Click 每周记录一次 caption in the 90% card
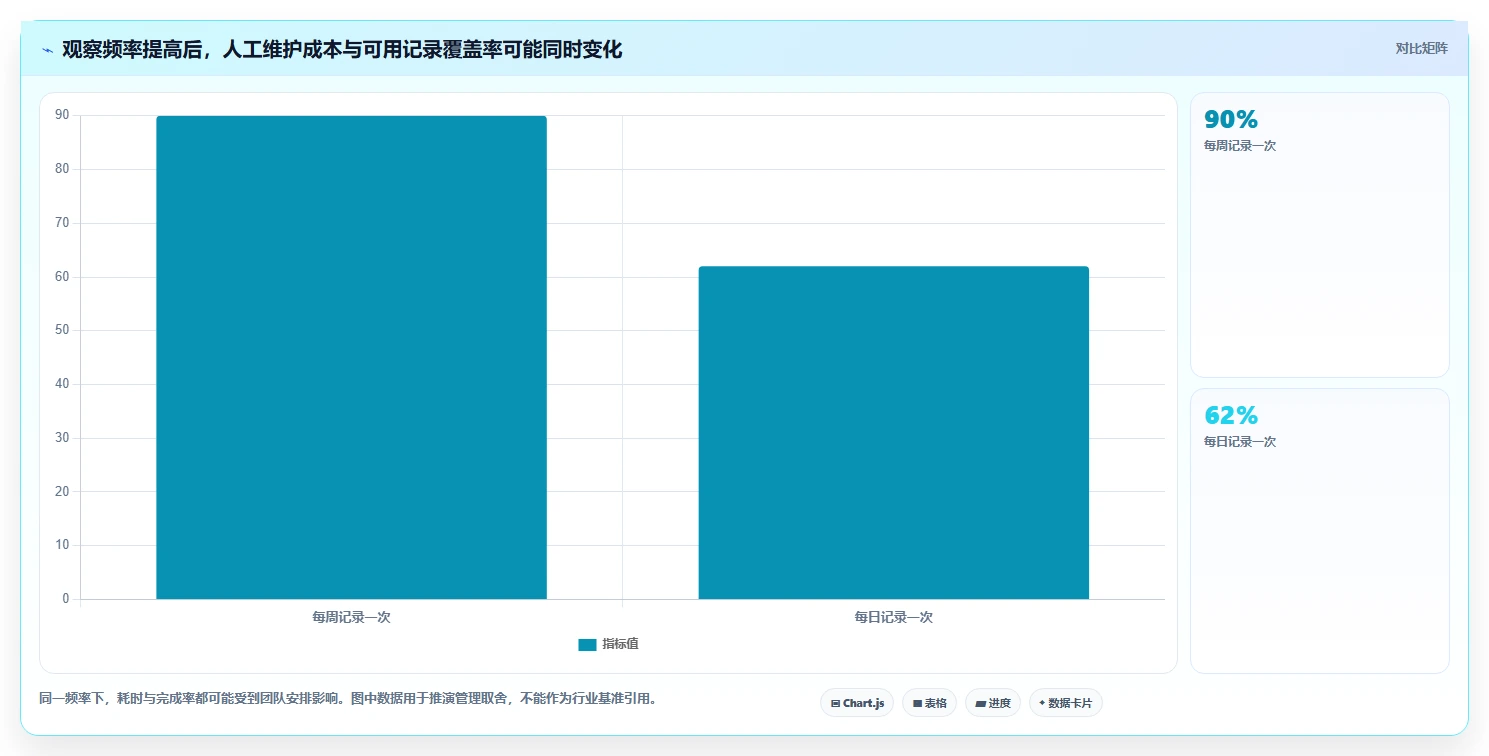Viewport: 1489px width, 756px height. (x=1240, y=146)
